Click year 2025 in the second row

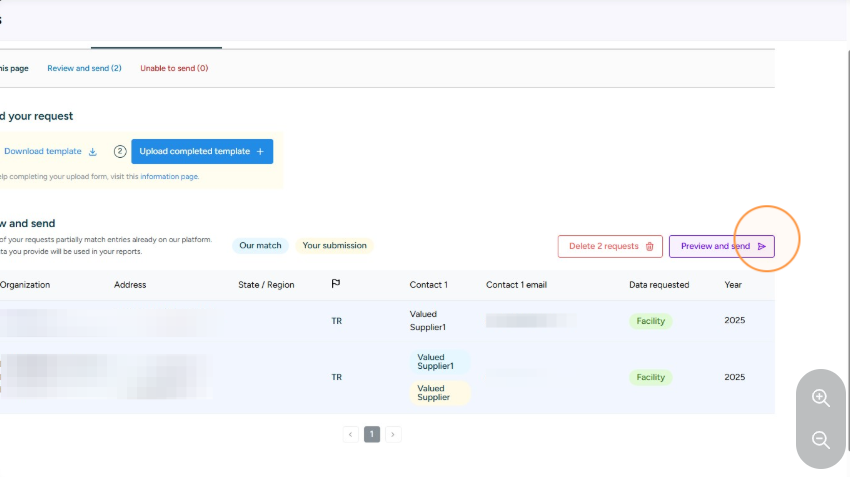735,377
